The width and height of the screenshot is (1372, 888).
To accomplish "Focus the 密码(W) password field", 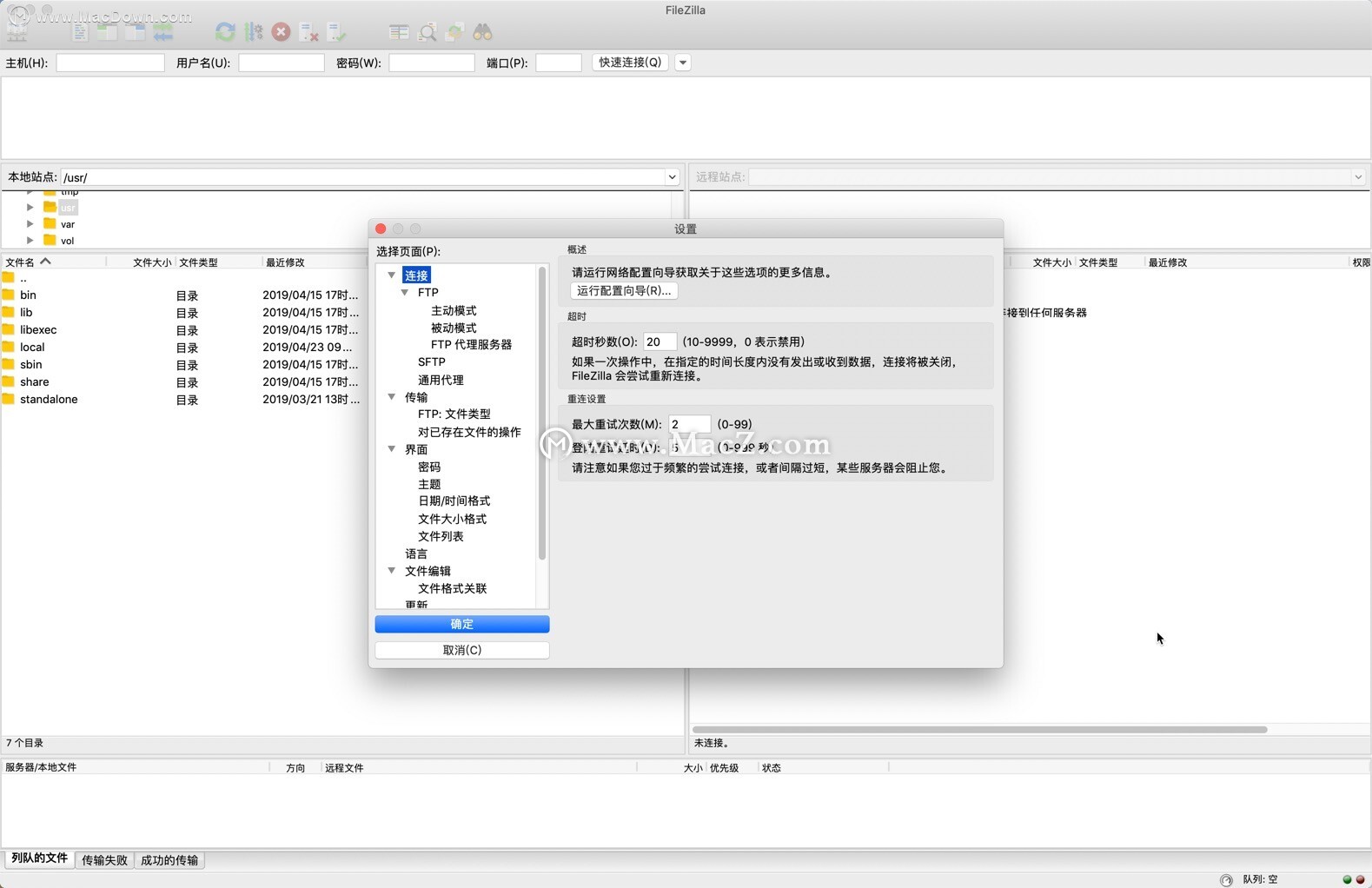I will [432, 63].
